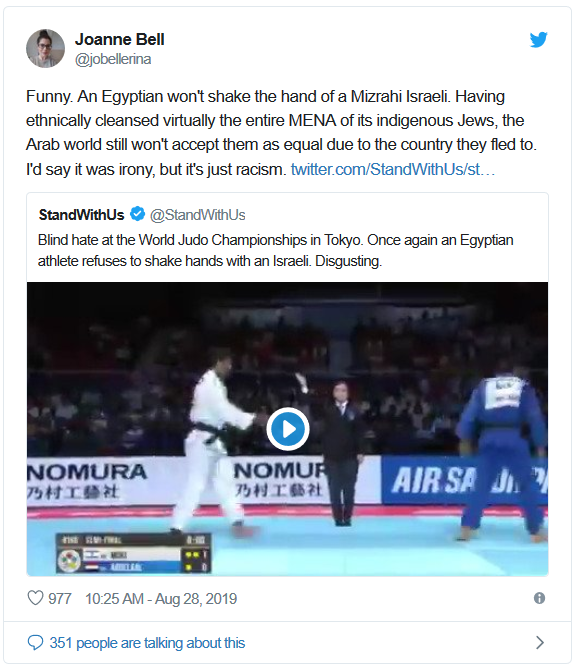Image resolution: width=577 pixels, height=672 pixels.
Task: Like the tweet with heart icon
Action: click(x=36, y=598)
